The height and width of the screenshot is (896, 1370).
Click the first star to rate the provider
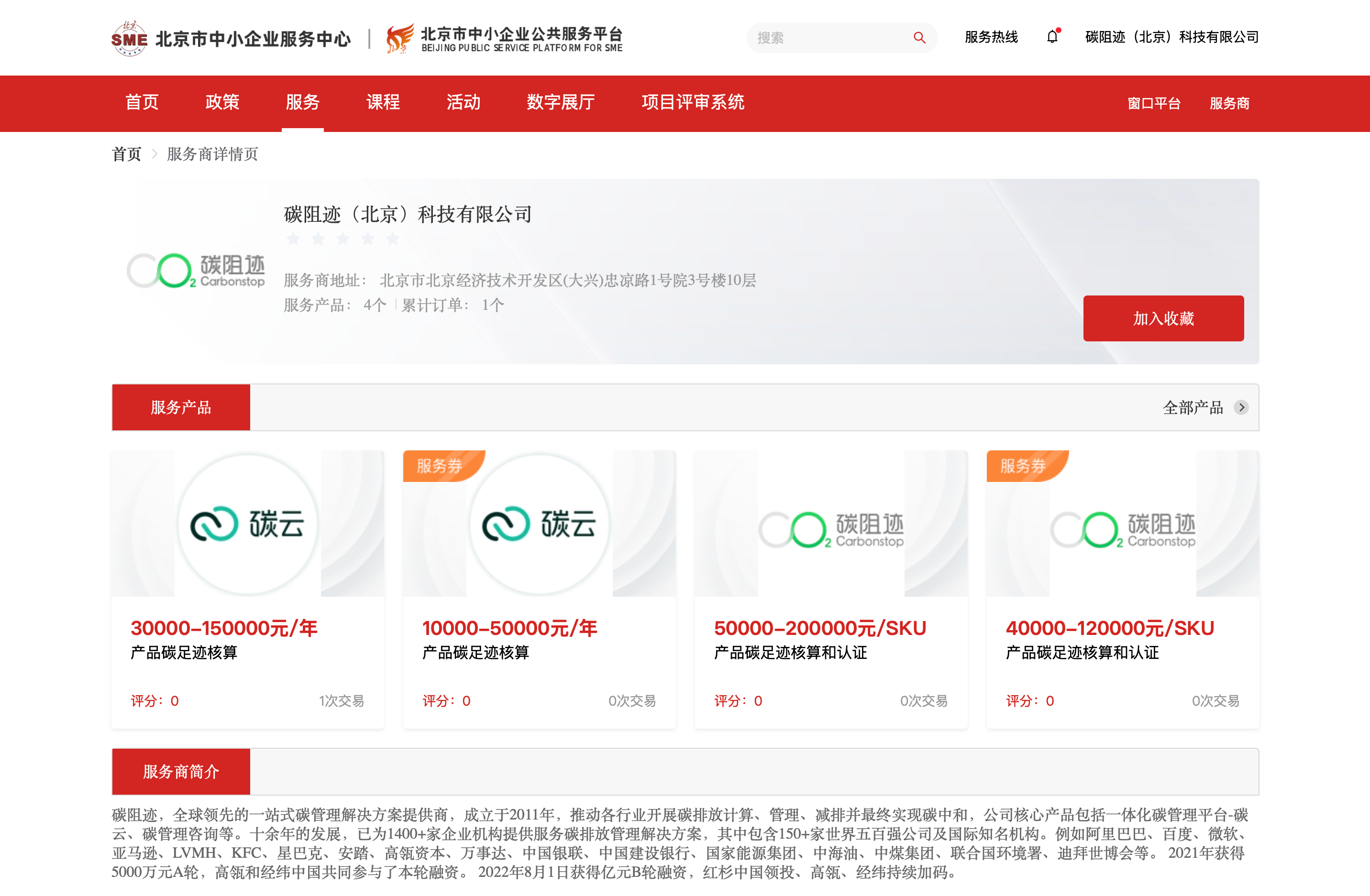click(x=293, y=239)
